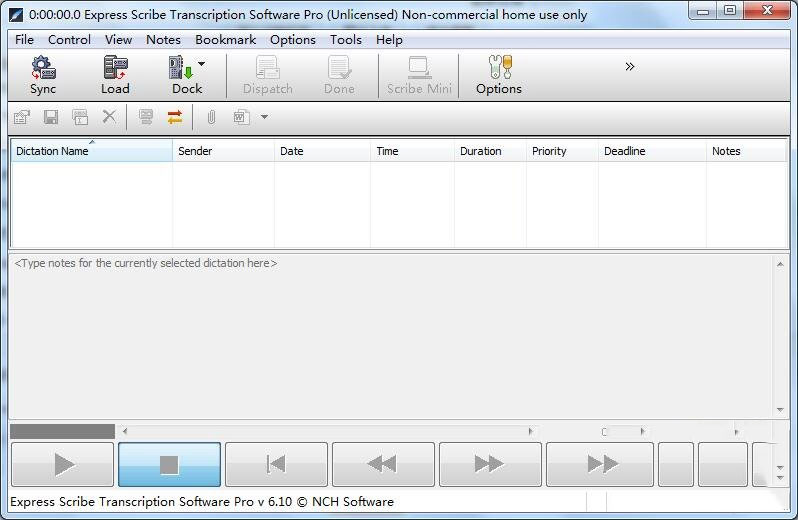Sort by the Deadline column header
Image resolution: width=798 pixels, height=520 pixels.
652,151
